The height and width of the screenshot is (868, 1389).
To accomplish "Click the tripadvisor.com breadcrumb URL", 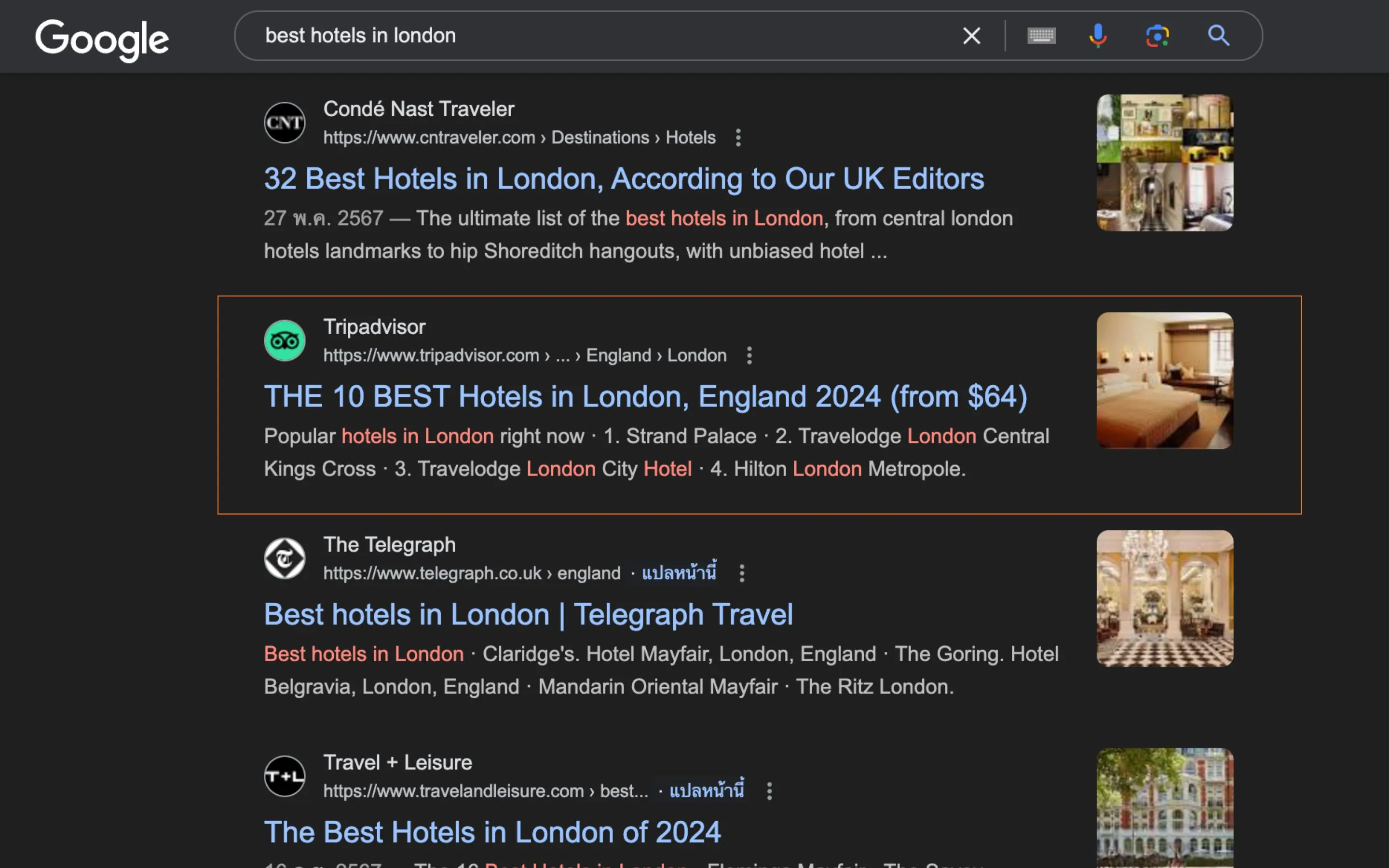I will tap(525, 355).
